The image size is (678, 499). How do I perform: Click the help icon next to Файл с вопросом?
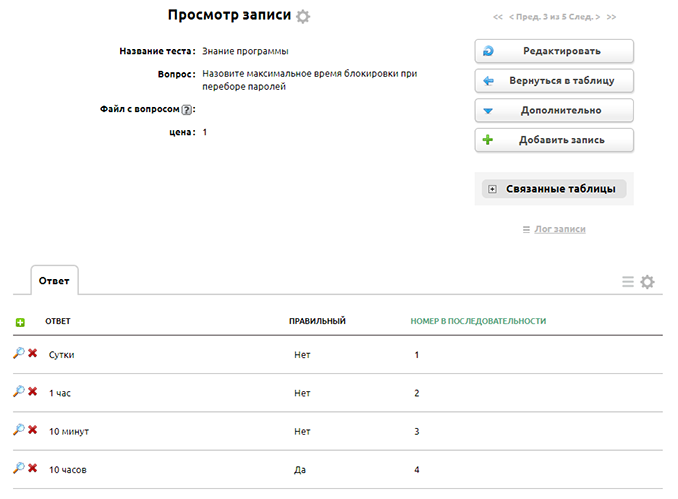[187, 109]
